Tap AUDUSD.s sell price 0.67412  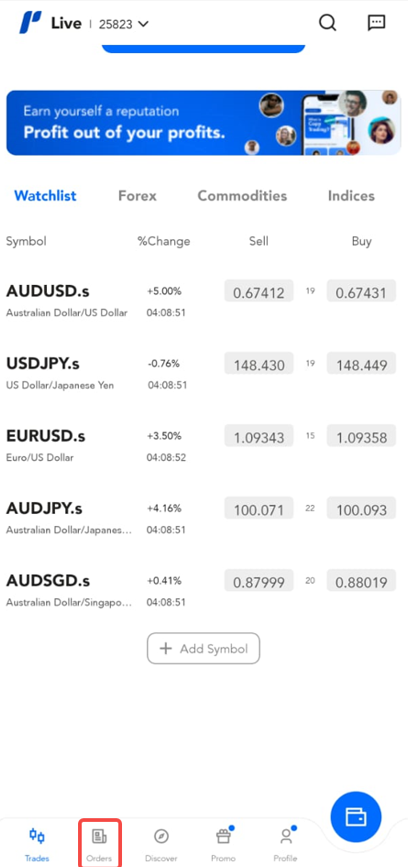(x=259, y=291)
